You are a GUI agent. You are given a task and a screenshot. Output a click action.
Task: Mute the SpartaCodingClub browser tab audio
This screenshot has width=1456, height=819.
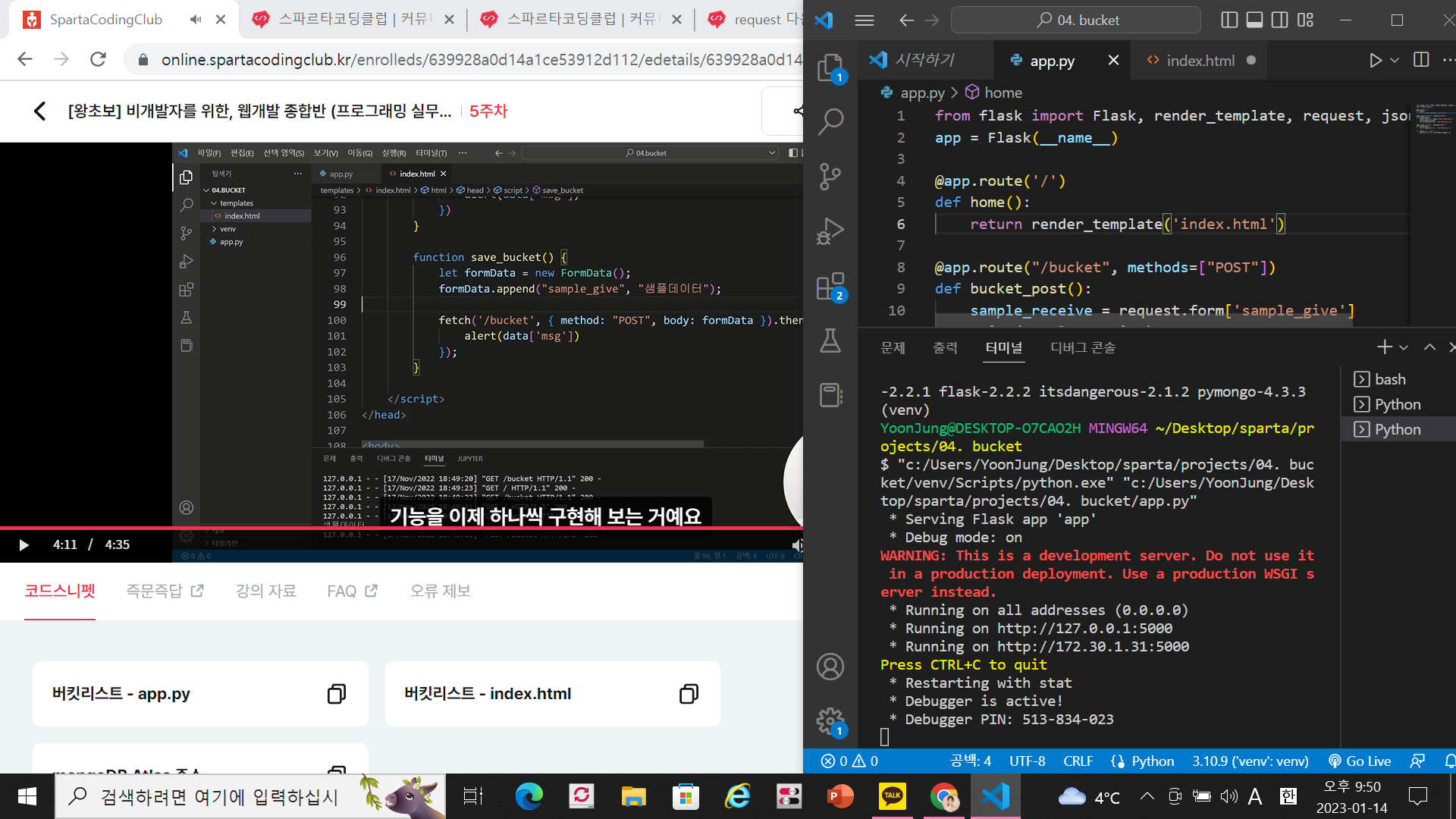196,20
